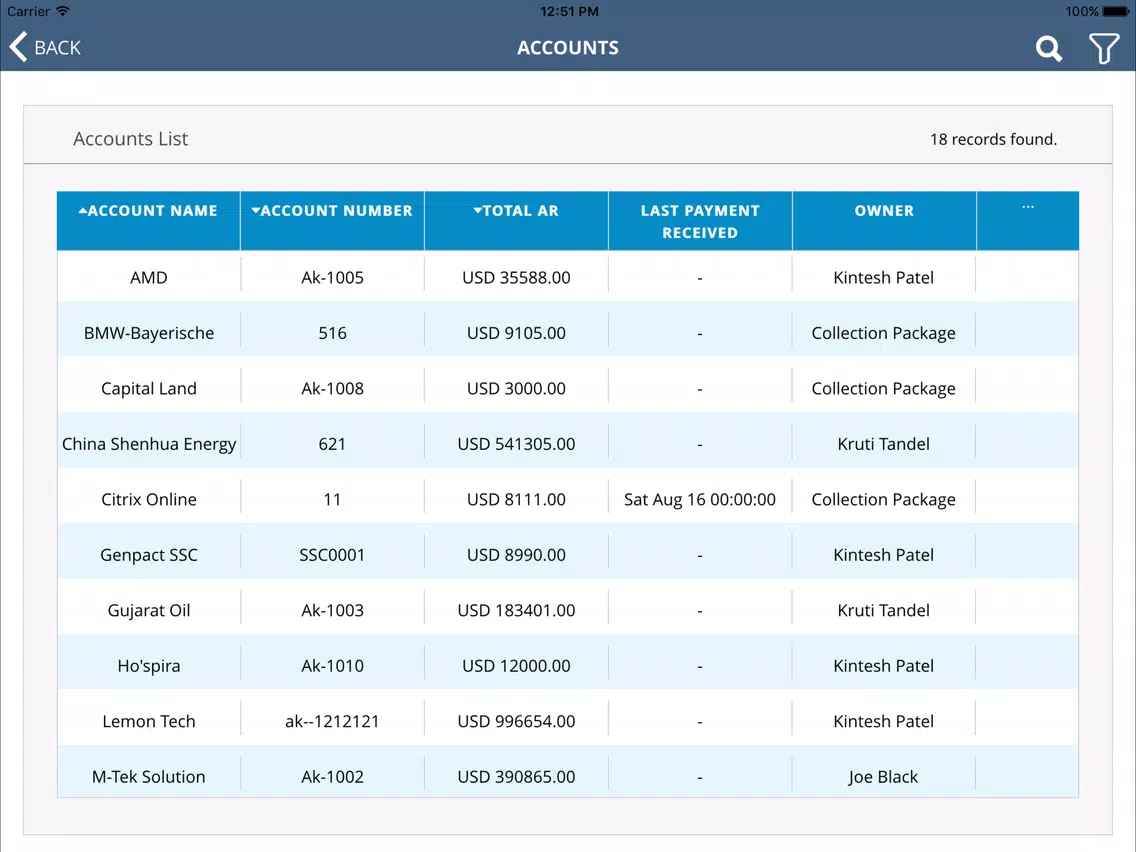Open the filter funnel icon
1136x852 pixels.
click(x=1103, y=49)
